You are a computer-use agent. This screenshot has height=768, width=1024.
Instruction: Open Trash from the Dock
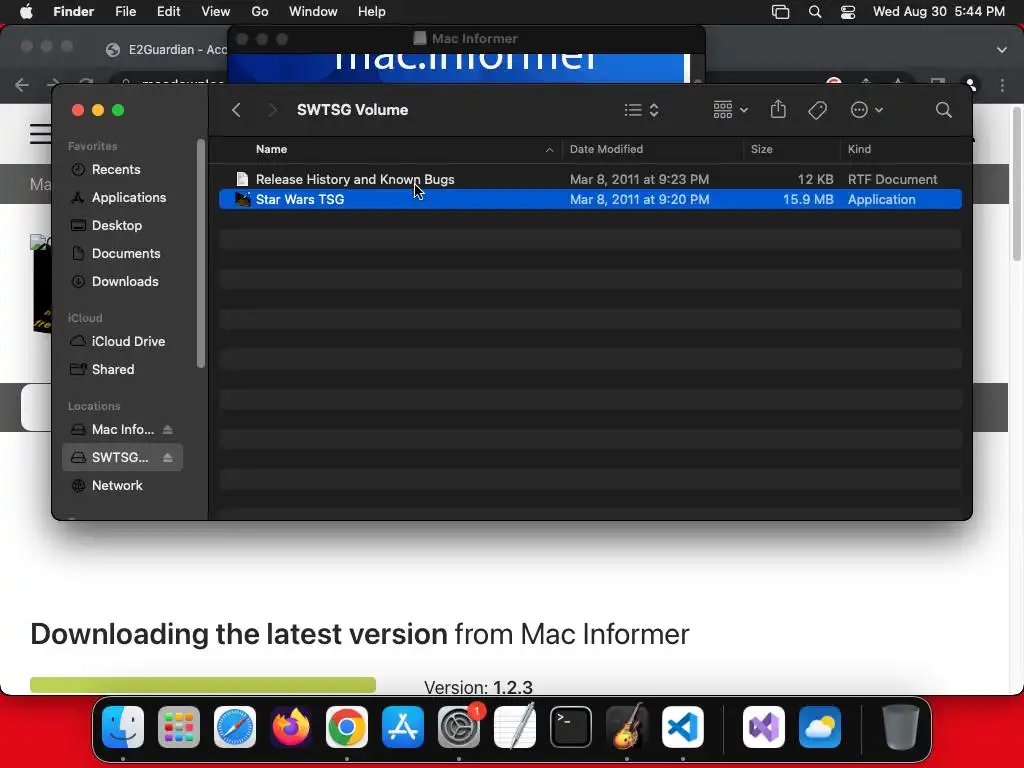901,727
